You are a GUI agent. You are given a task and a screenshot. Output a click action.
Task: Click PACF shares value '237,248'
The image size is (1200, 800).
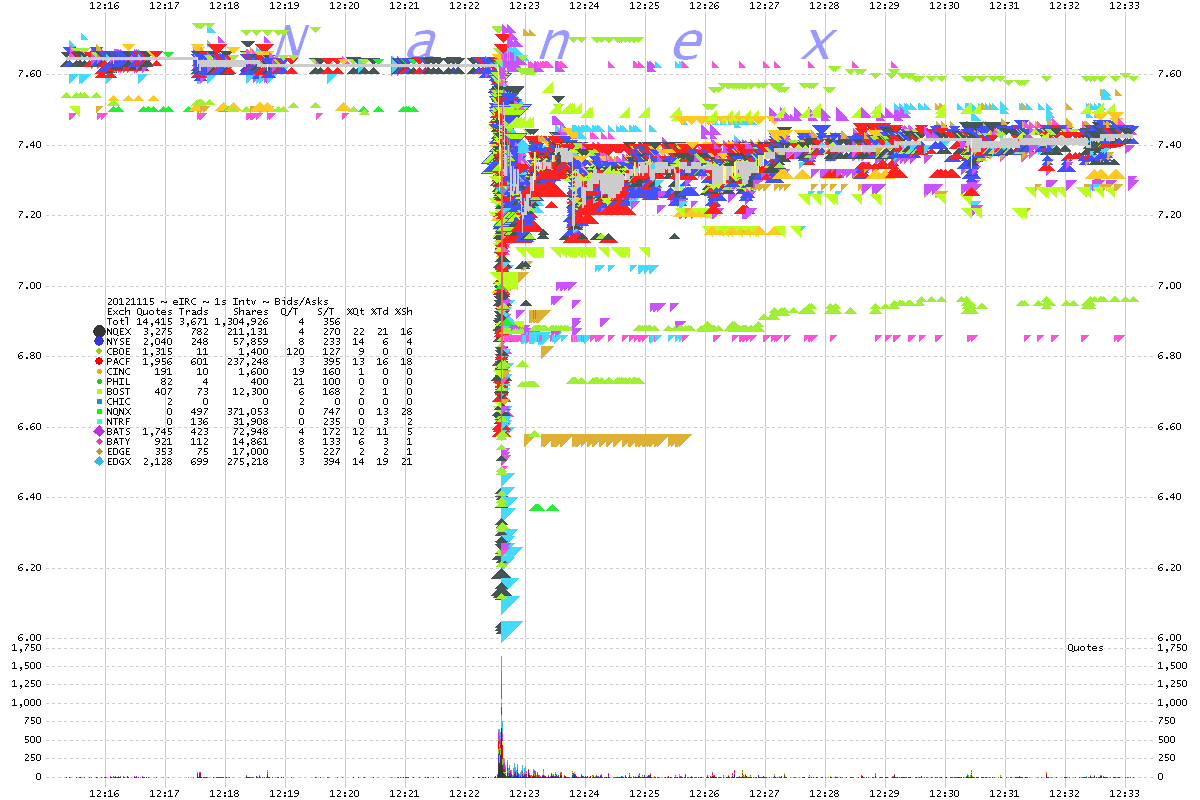coord(248,361)
